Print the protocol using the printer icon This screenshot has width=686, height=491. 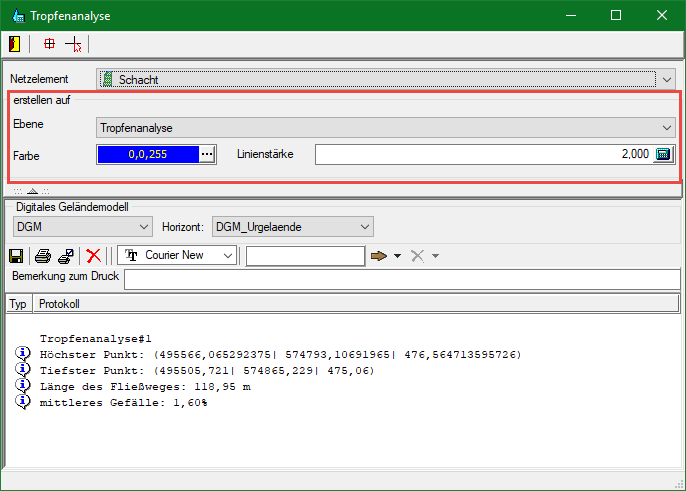tap(43, 256)
